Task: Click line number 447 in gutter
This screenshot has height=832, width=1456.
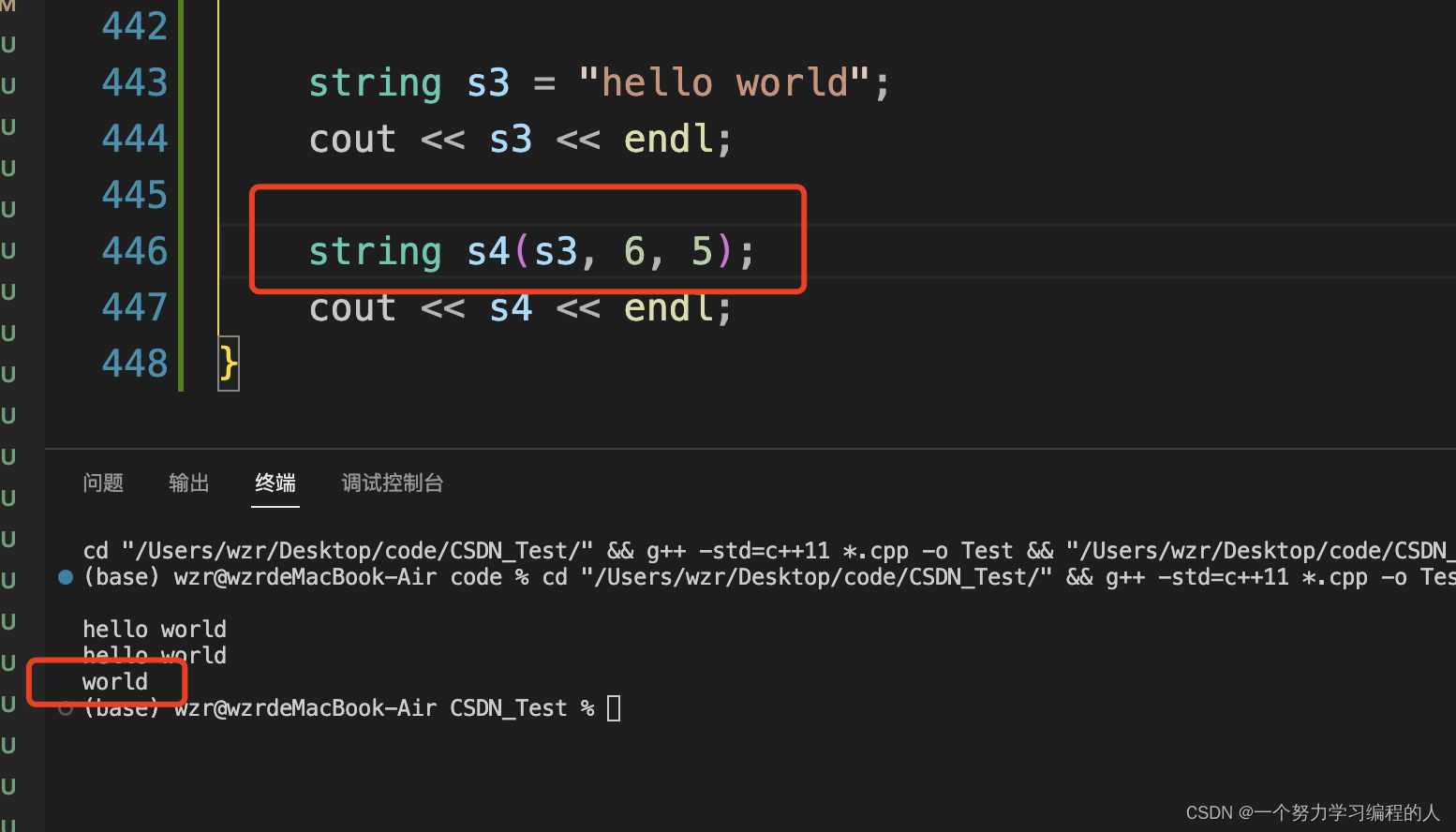Action: 134,307
